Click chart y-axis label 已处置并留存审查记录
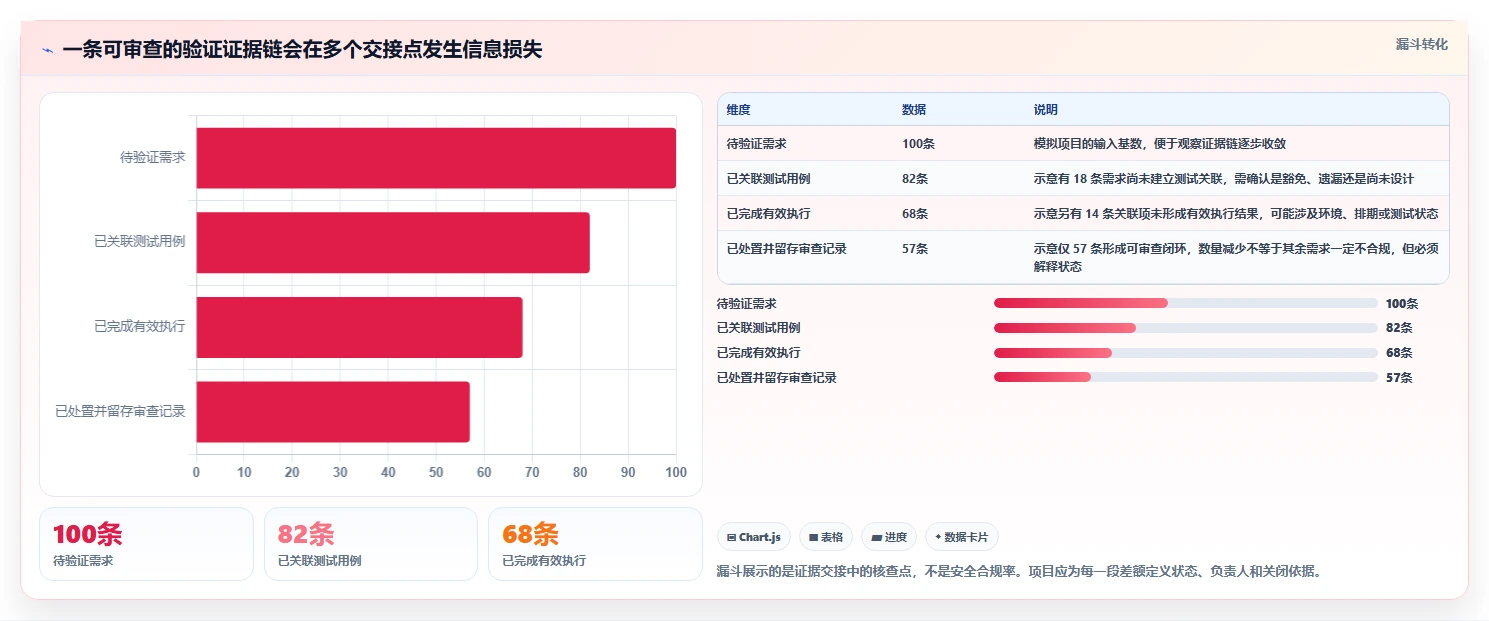This screenshot has width=1489, height=621. coord(121,411)
